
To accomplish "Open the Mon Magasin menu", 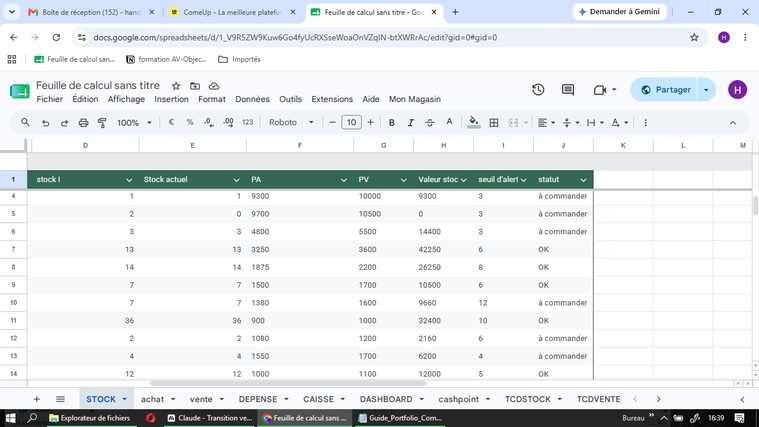I will coord(415,99).
